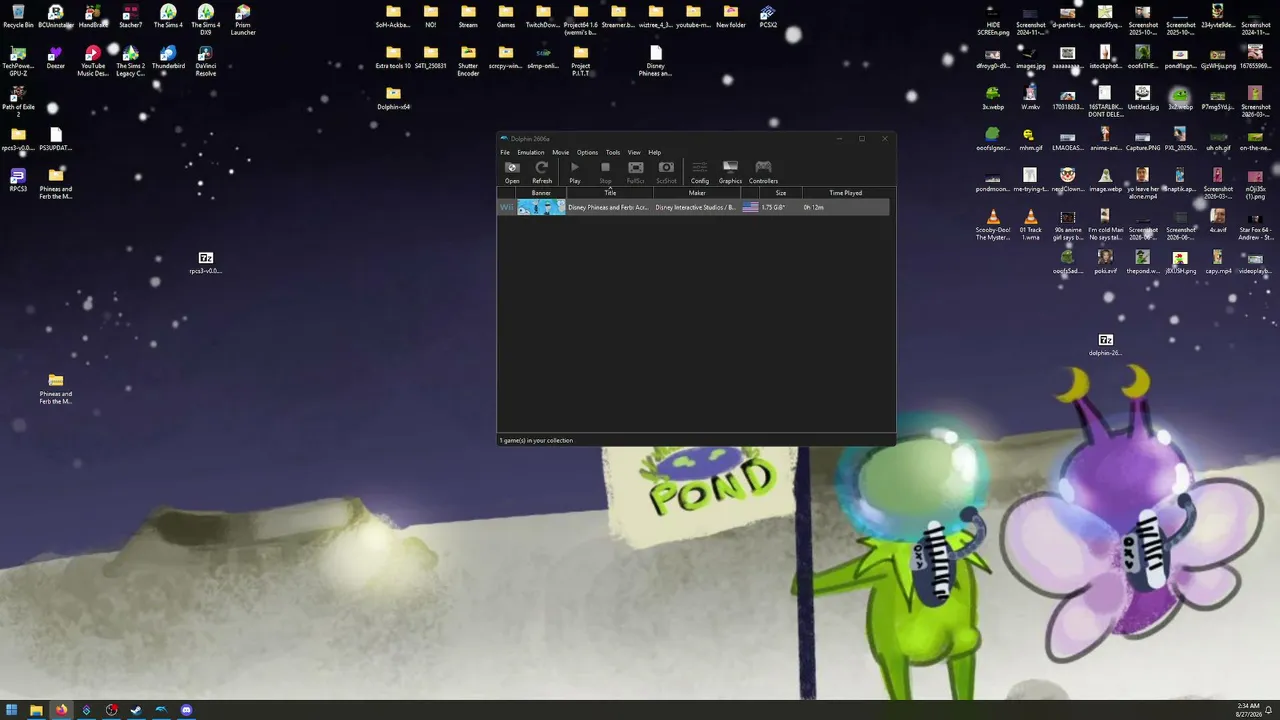Open Discord from the taskbar

[186, 710]
